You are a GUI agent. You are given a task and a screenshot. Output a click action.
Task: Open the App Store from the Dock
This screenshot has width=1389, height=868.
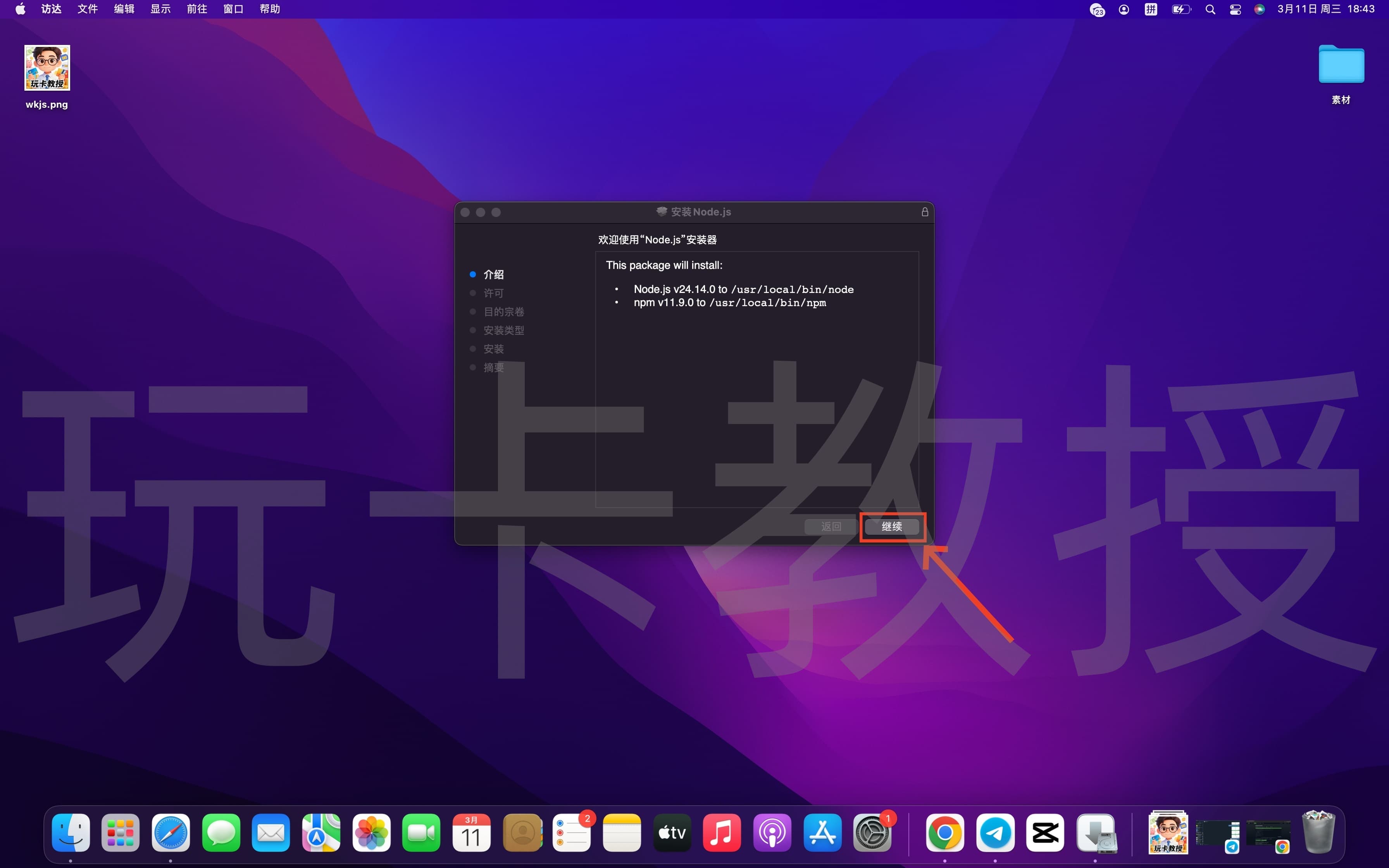tap(822, 833)
